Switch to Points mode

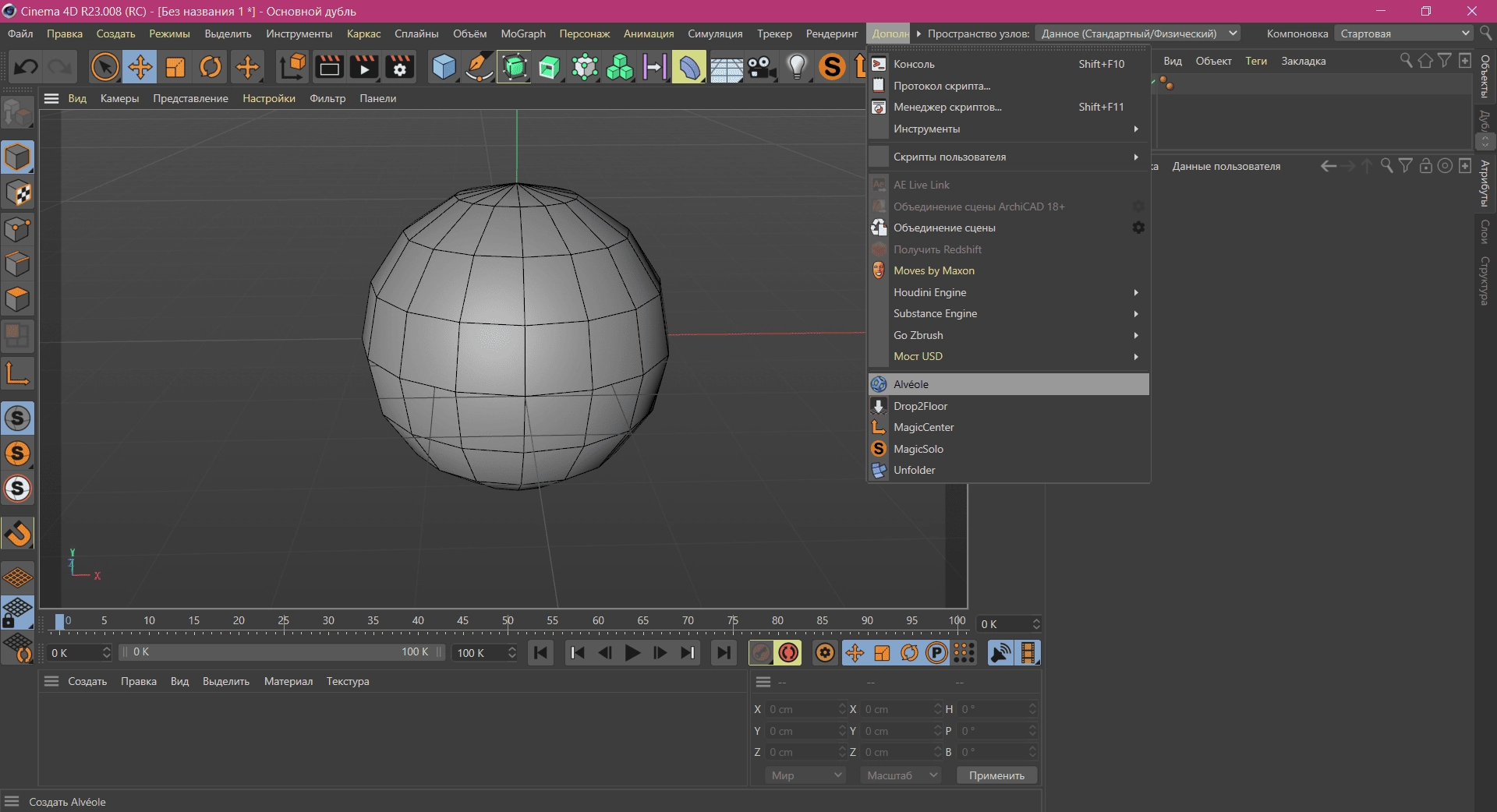click(x=17, y=230)
